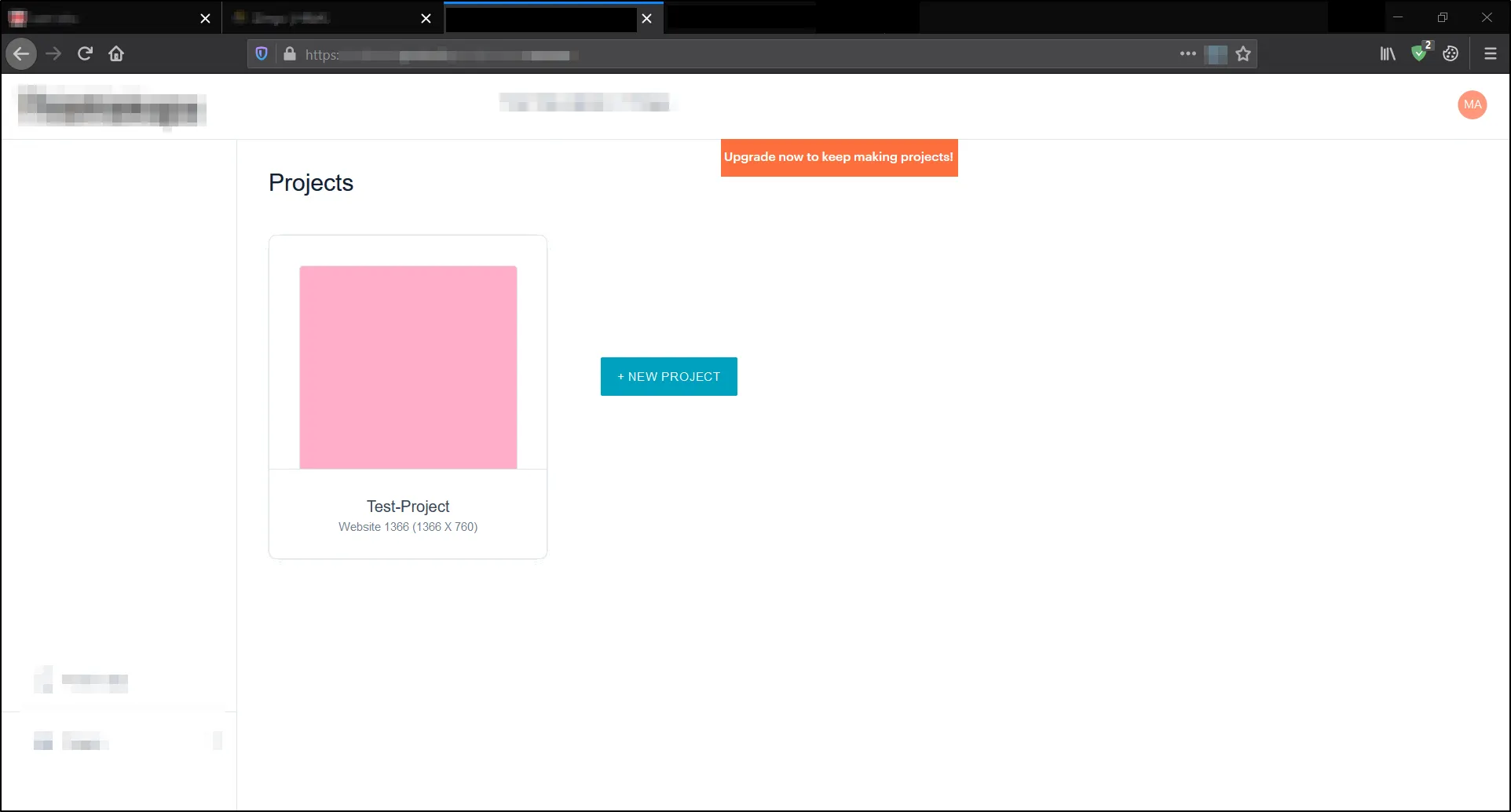Open tracking protection shield icon
Screen dimensions: 1511x812
tap(262, 54)
